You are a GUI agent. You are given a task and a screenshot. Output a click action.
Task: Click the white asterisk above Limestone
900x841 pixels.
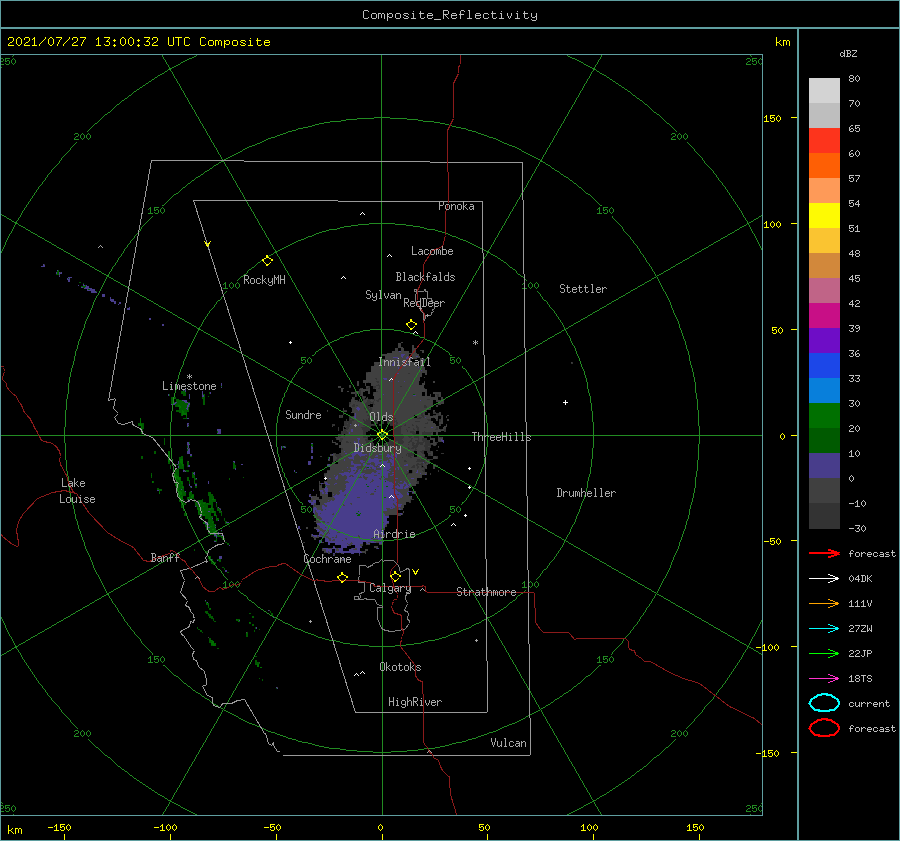coord(189,377)
